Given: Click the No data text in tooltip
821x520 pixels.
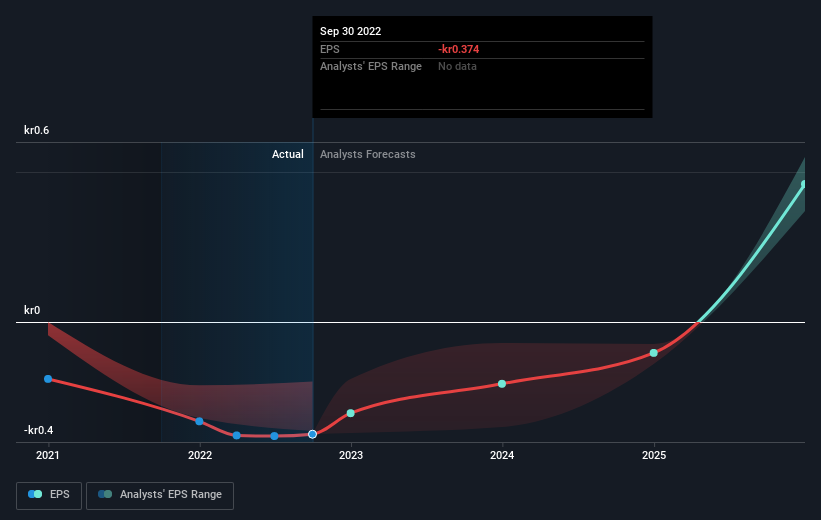Looking at the screenshot, I should click(x=457, y=67).
